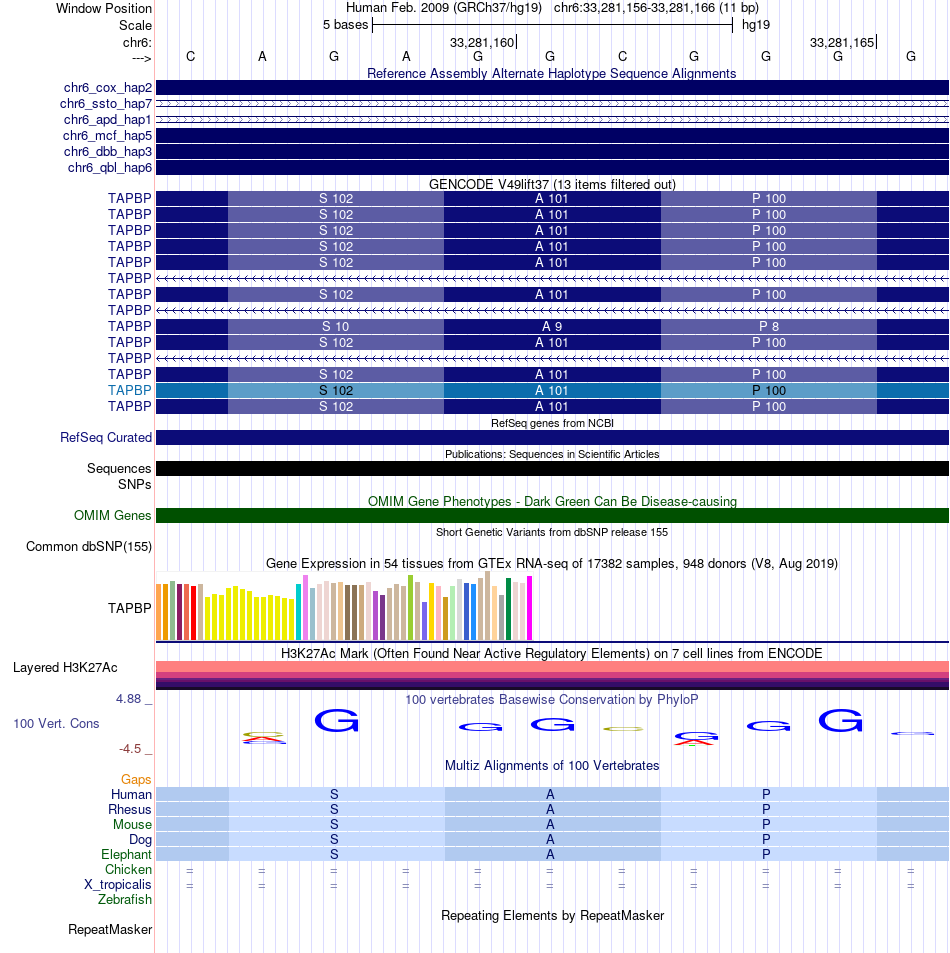Click the 5 bases scale bar text
This screenshot has width=950, height=953.
pos(345,25)
